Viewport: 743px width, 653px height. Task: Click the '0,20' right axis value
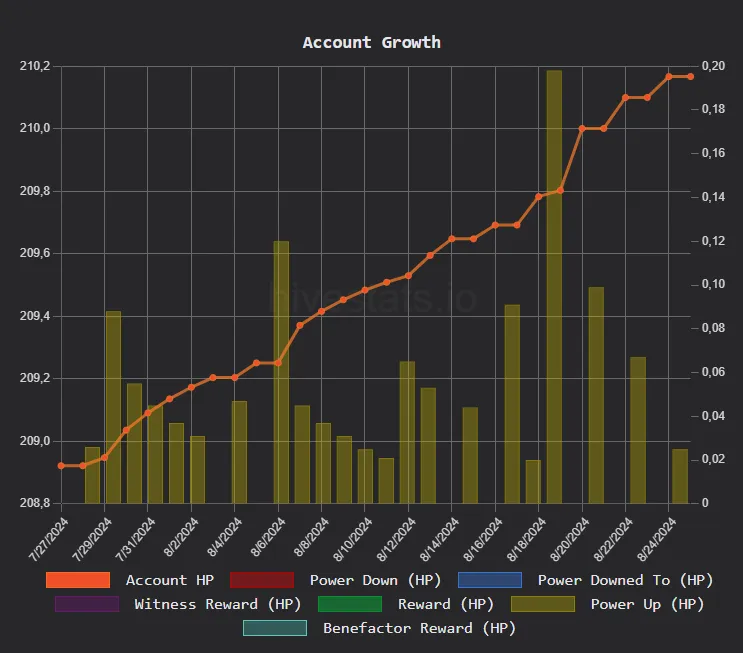[x=713, y=66]
